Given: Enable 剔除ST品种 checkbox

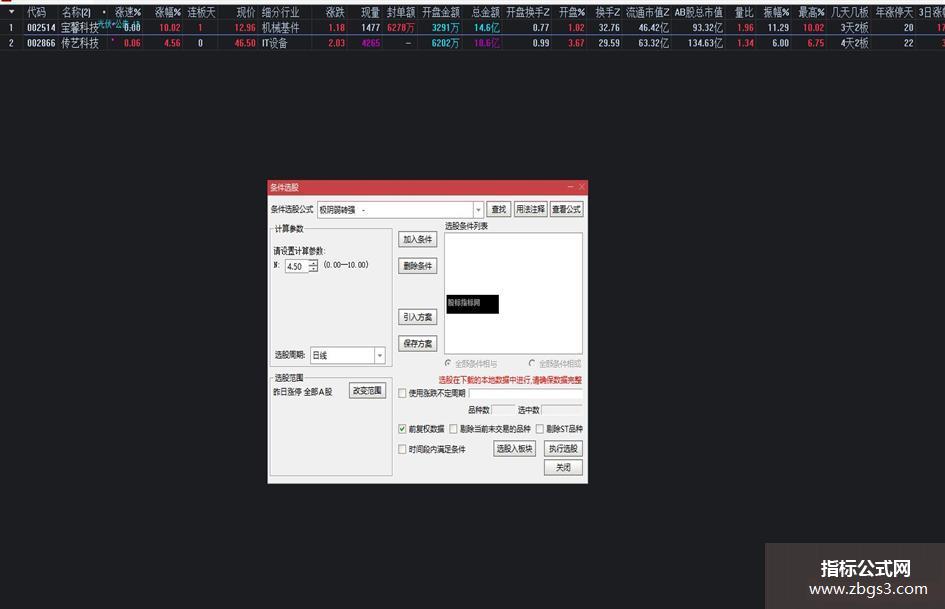Looking at the screenshot, I should click(540, 429).
